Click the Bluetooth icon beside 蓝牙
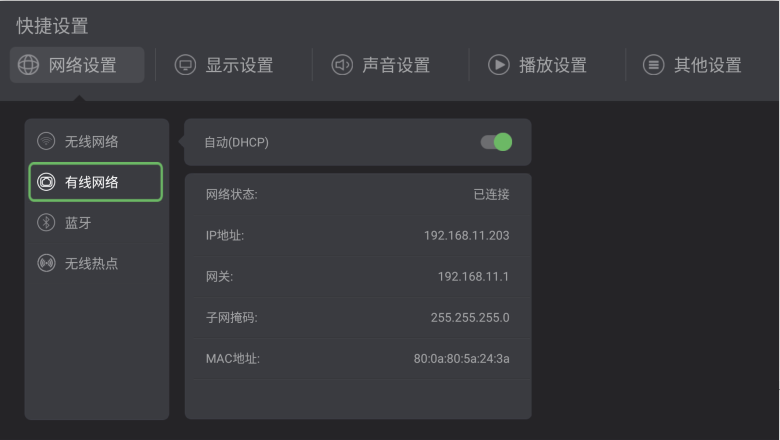 click(x=46, y=223)
